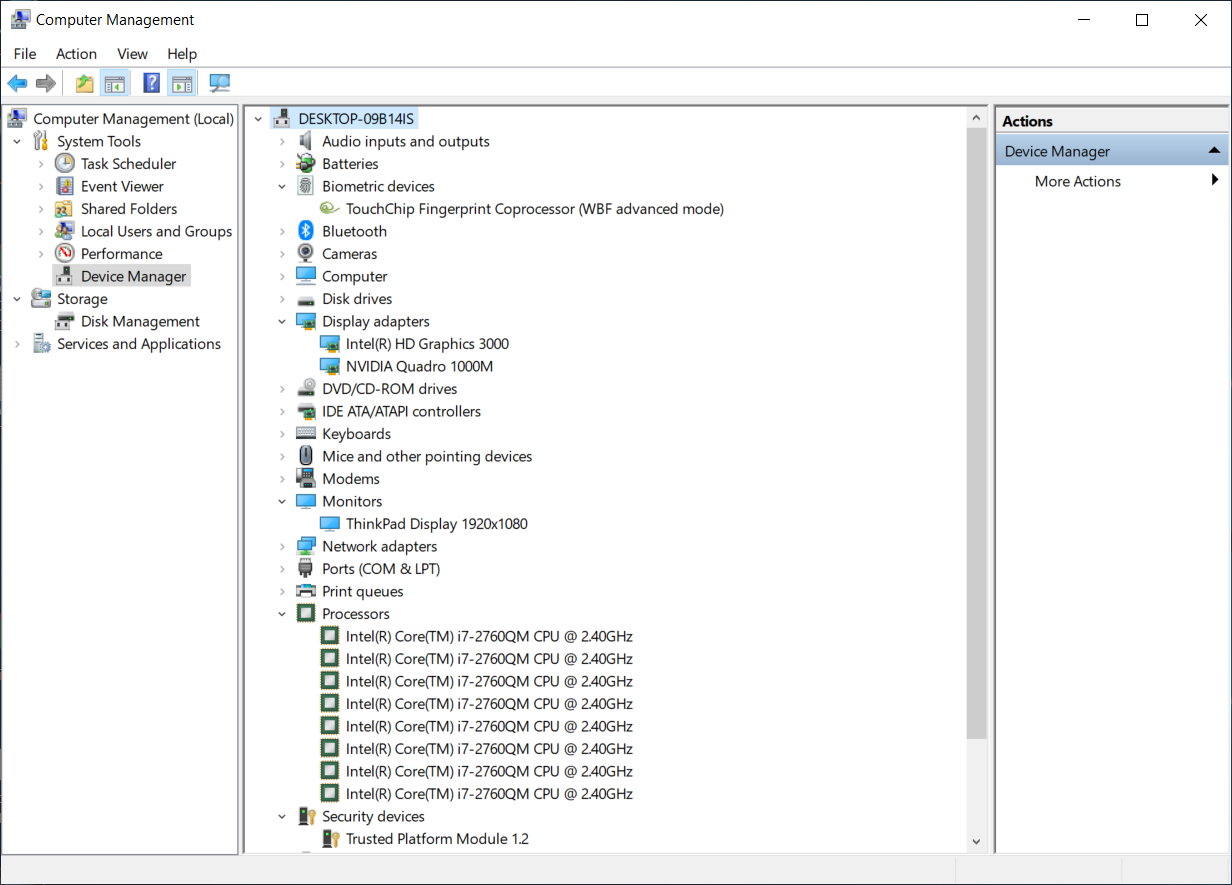1232x885 pixels.
Task: Collapse the Monitors node
Action: coord(282,501)
